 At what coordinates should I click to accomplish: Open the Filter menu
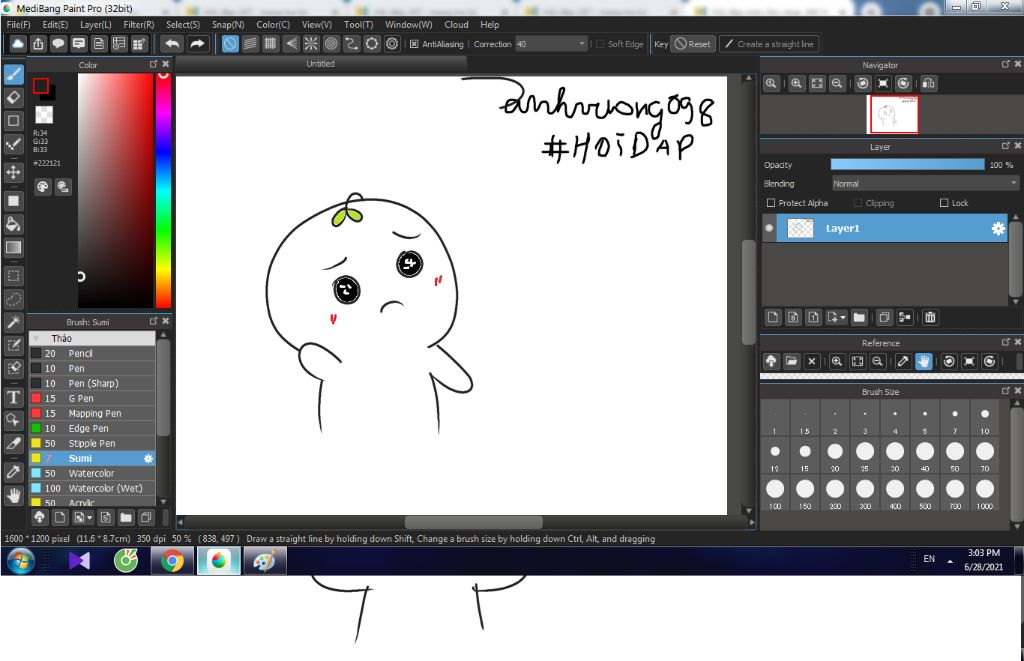138,24
